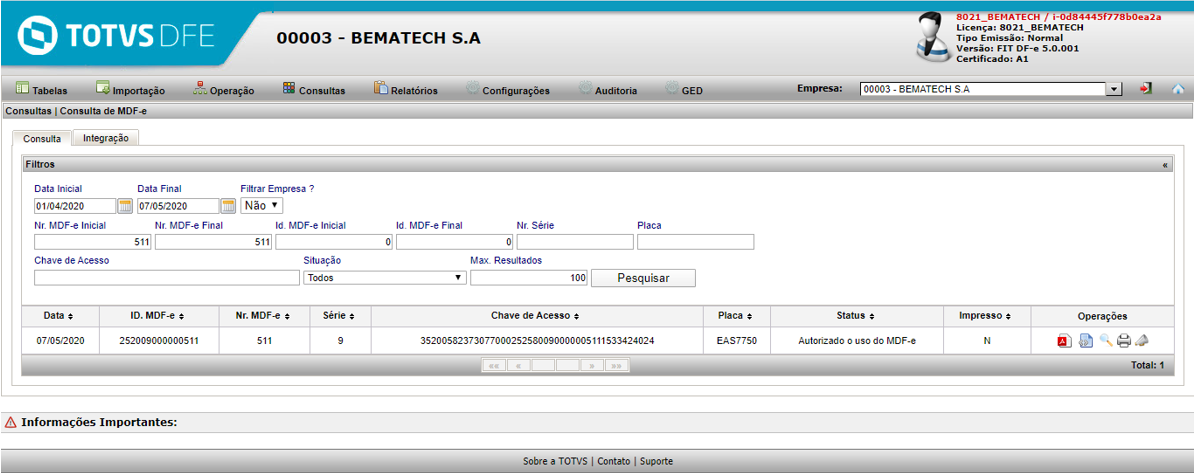
Task: Sort results by Placa column
Action: click(737, 316)
